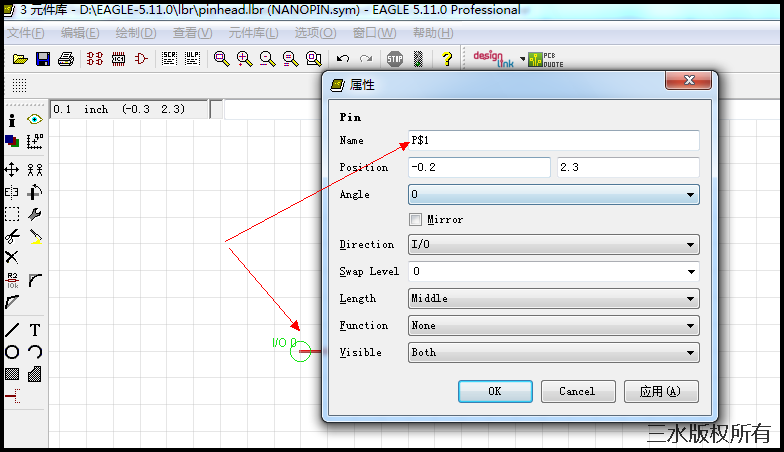Image resolution: width=784 pixels, height=452 pixels.
Task: Open the Direction dropdown showing I/O
Action: click(554, 245)
